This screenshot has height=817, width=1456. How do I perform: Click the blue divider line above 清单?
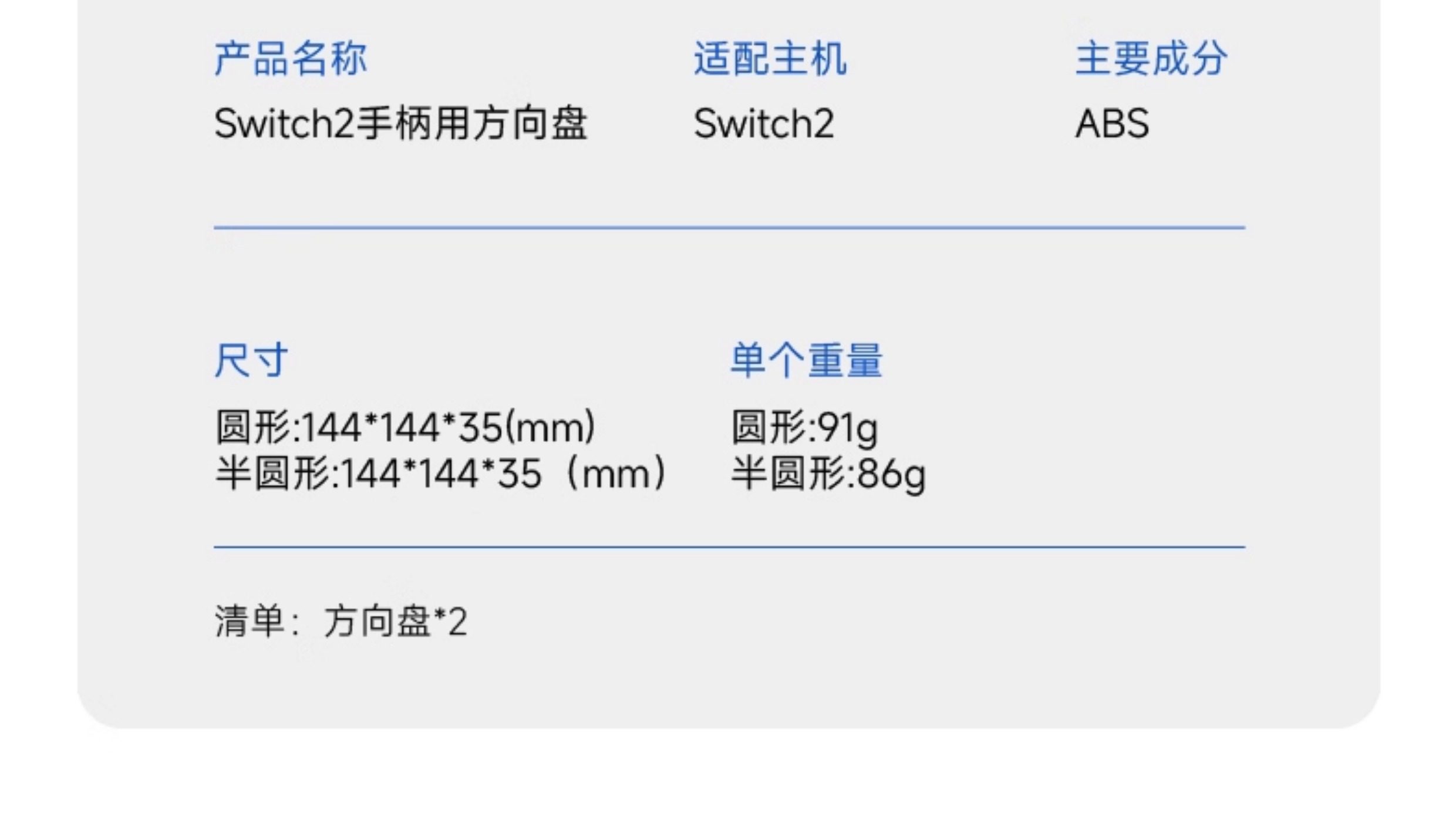(x=728, y=547)
